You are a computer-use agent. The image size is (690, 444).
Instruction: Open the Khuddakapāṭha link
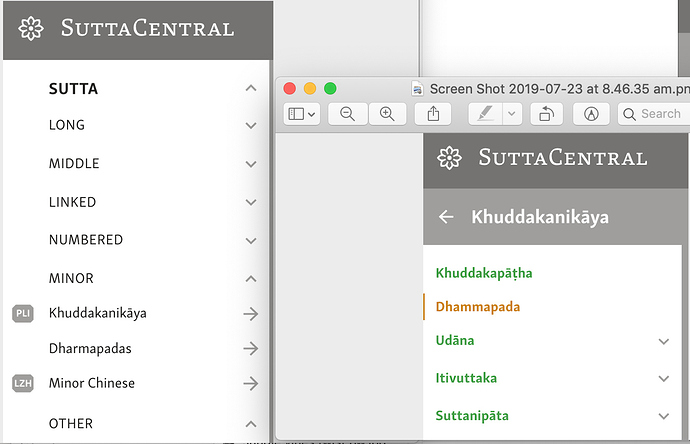(484, 273)
